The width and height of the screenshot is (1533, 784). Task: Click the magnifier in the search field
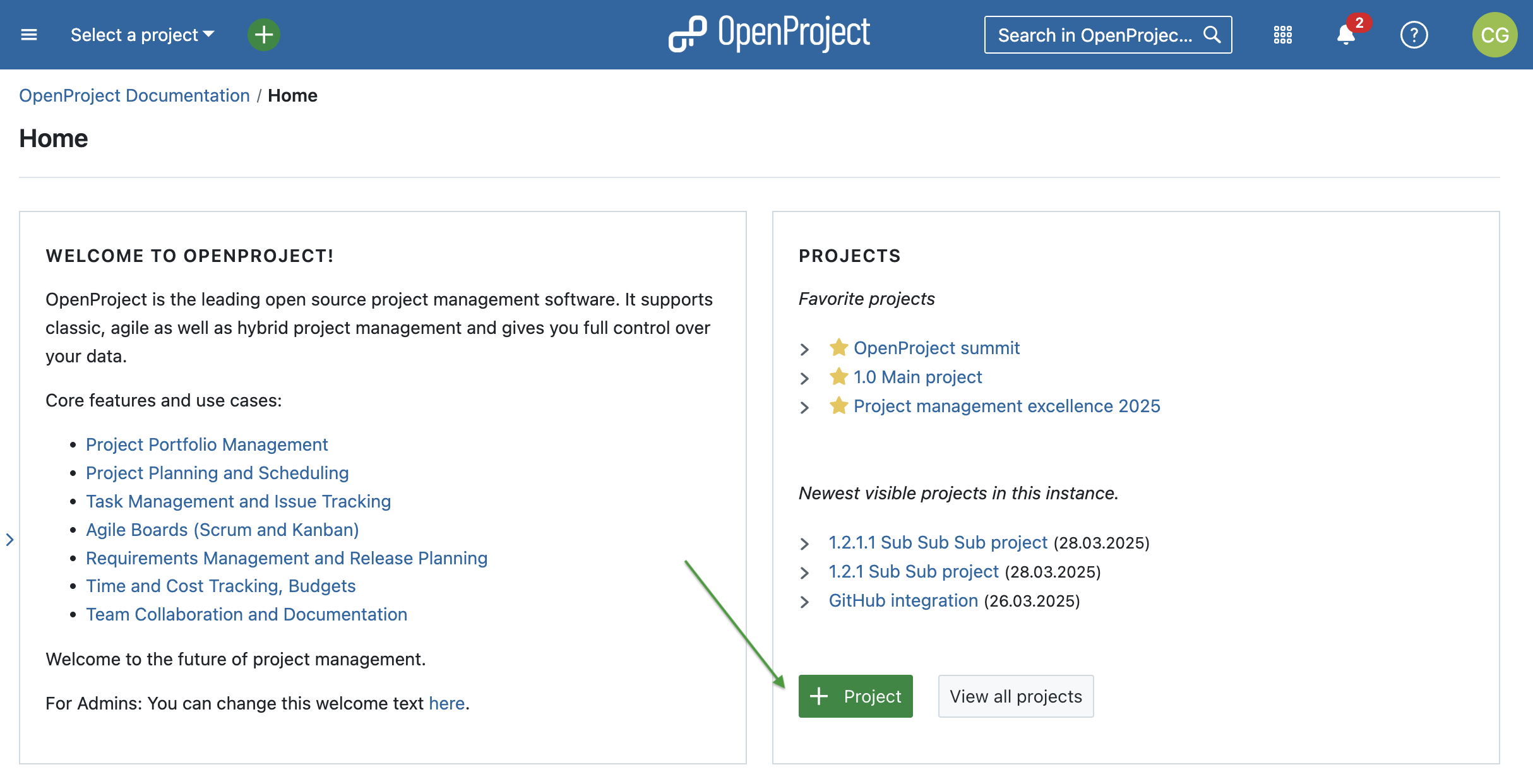[x=1212, y=35]
